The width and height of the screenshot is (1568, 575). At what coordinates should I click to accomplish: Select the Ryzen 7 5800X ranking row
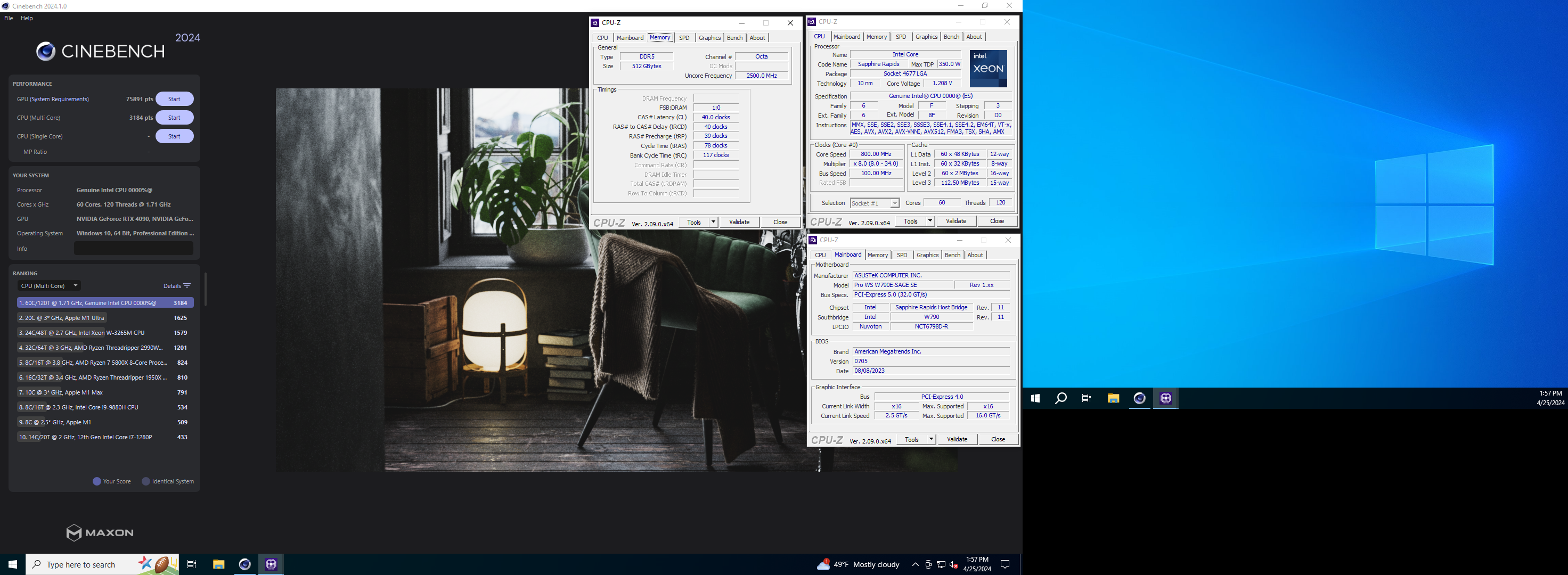tap(105, 363)
